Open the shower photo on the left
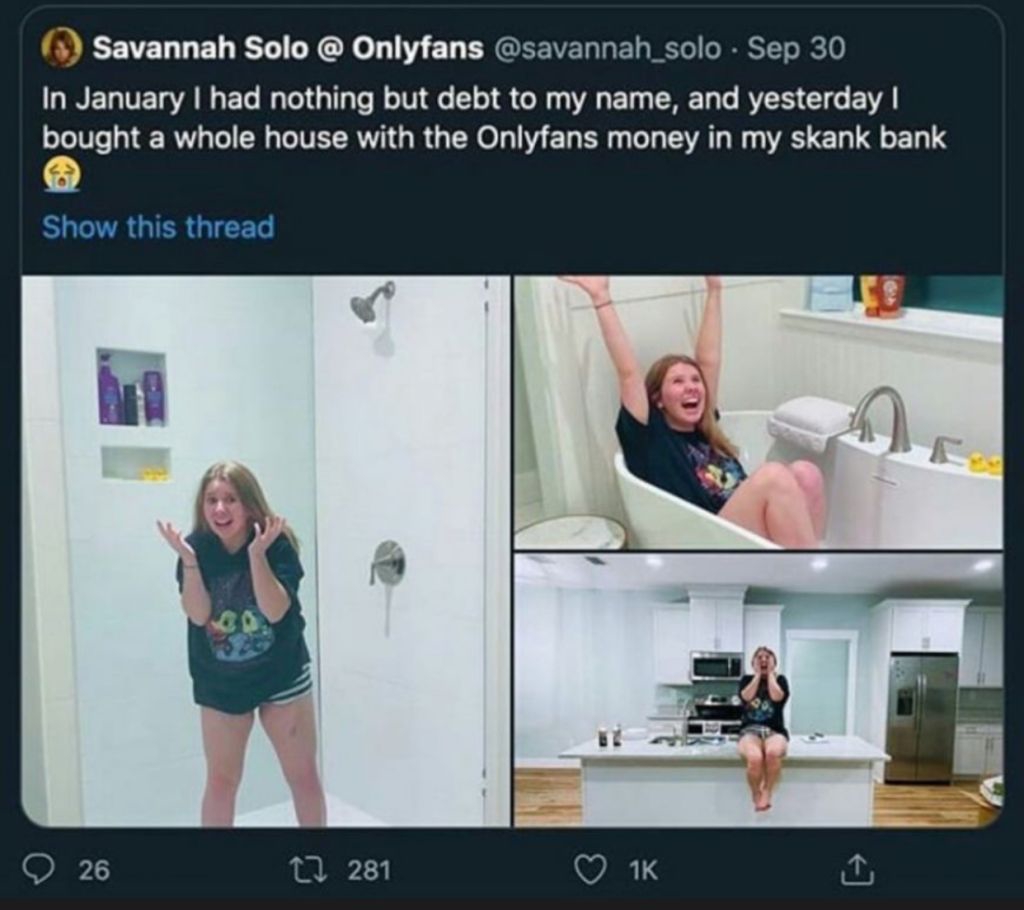The image size is (1024, 910). point(265,550)
